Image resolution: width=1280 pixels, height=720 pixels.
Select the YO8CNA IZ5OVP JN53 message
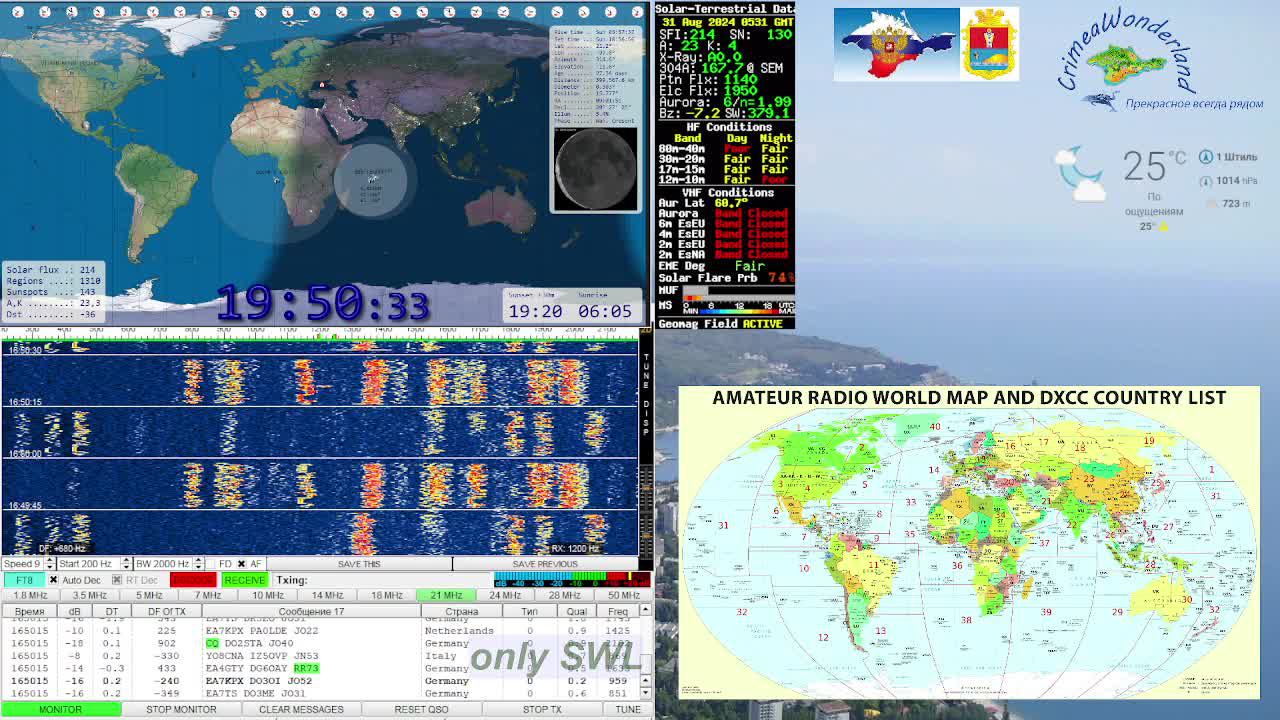click(x=262, y=656)
